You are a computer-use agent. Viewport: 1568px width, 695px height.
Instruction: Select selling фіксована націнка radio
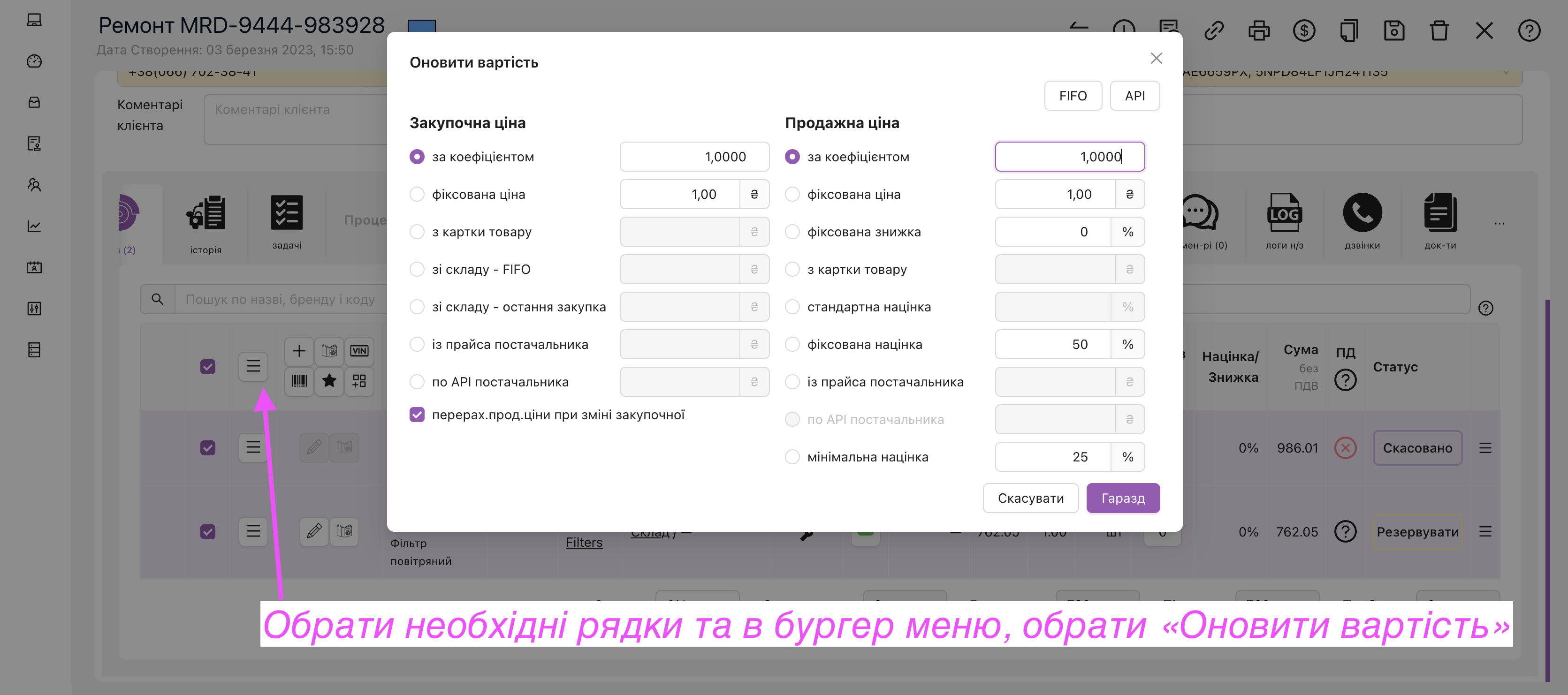point(792,345)
